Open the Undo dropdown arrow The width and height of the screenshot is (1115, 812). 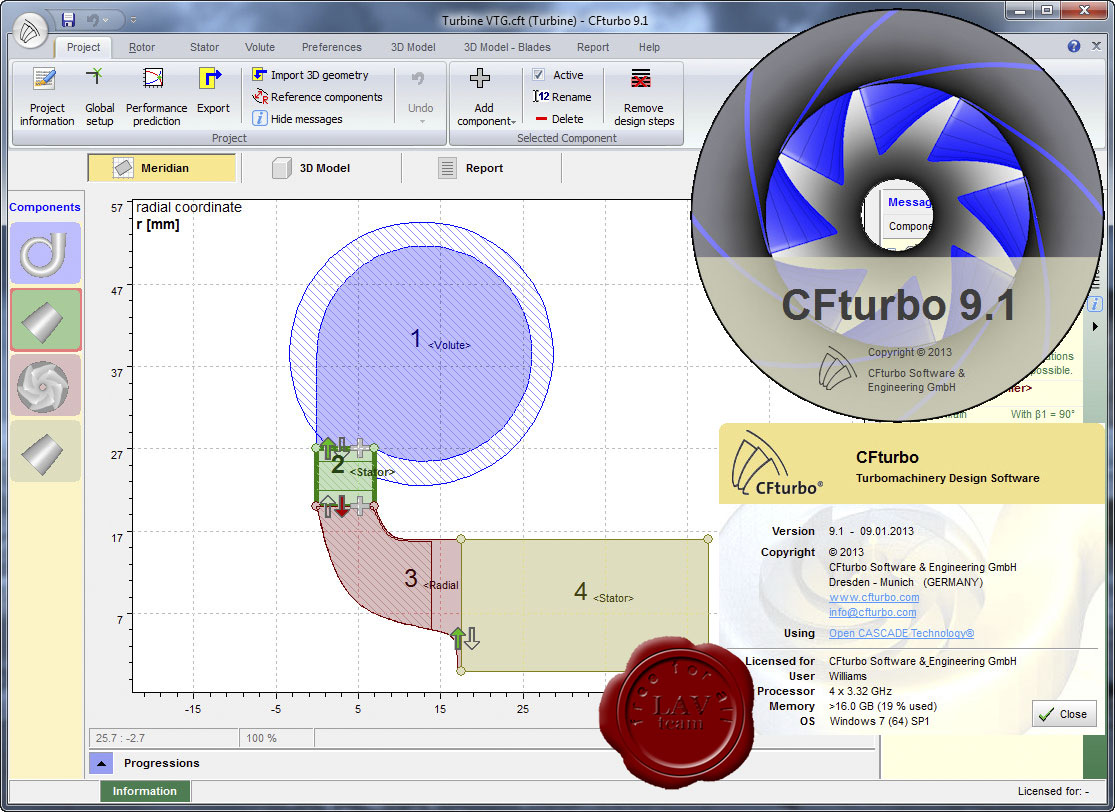tap(420, 122)
